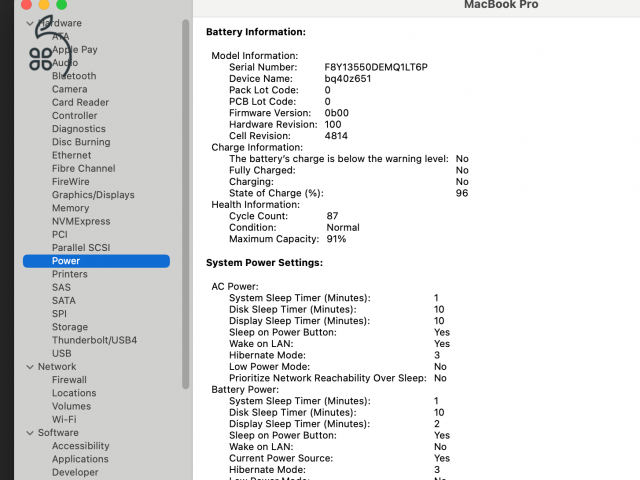The width and height of the screenshot is (640, 480).
Task: Click the Charge Information label
Action: 257,147
